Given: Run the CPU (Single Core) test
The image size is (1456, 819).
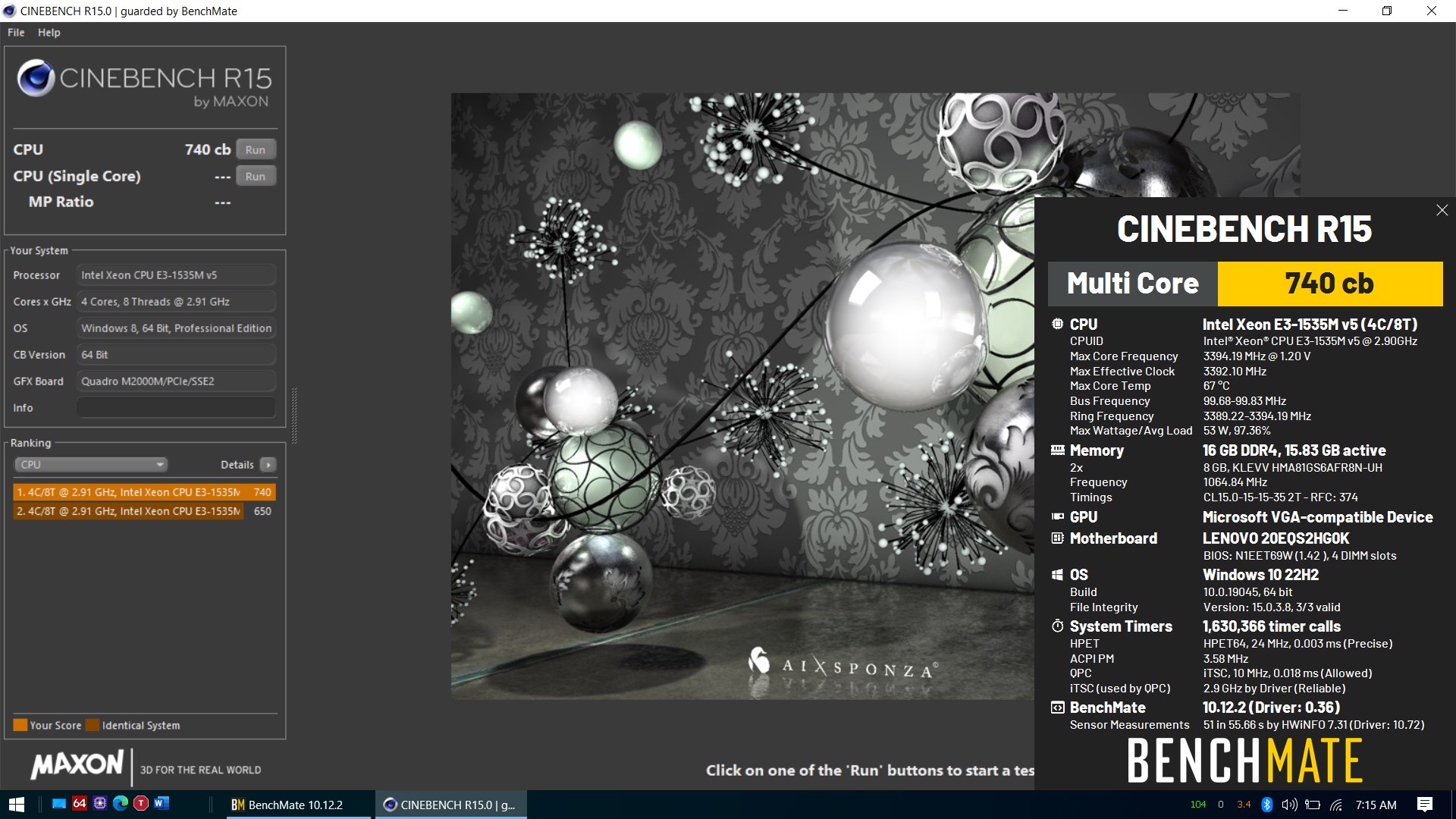Looking at the screenshot, I should coord(256,176).
